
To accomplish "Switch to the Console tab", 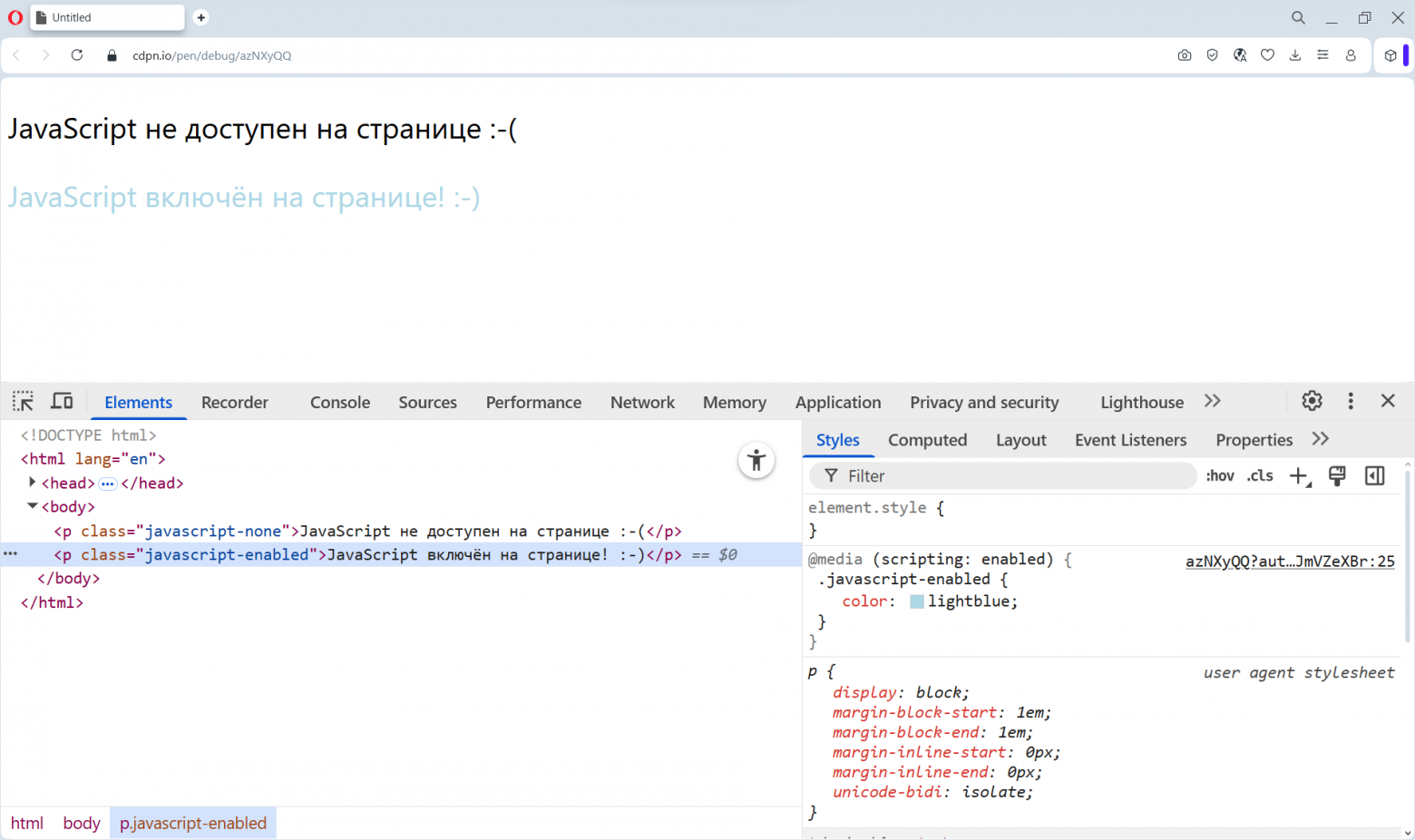I will click(x=339, y=402).
